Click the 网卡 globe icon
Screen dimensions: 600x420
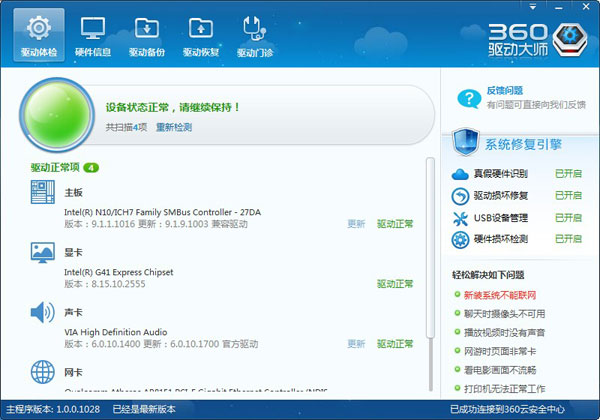click(x=42, y=372)
